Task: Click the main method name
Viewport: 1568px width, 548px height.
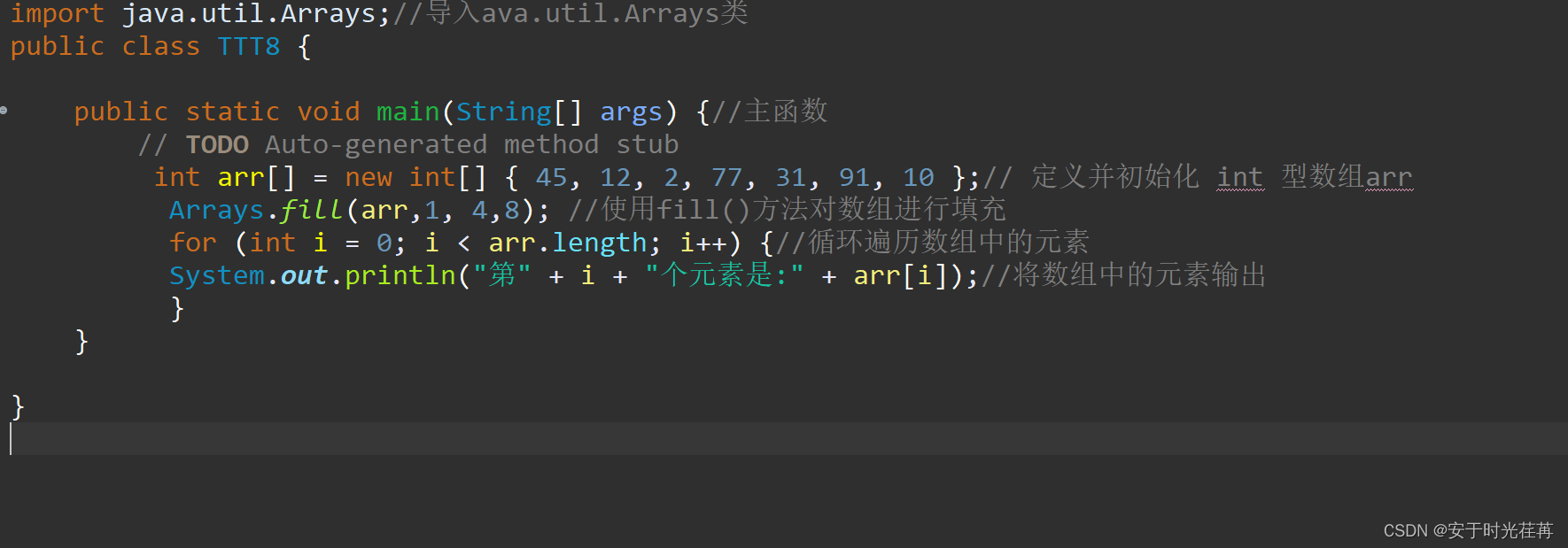Action: click(x=408, y=112)
